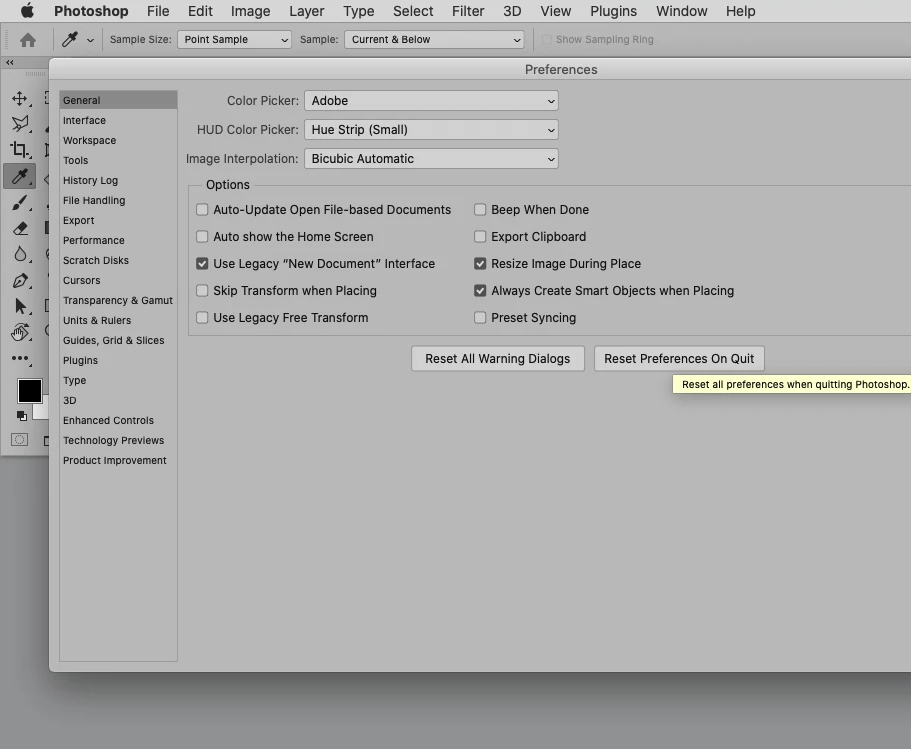Open the Plugins menu in menu bar
This screenshot has width=911, height=749.
pos(614,11)
